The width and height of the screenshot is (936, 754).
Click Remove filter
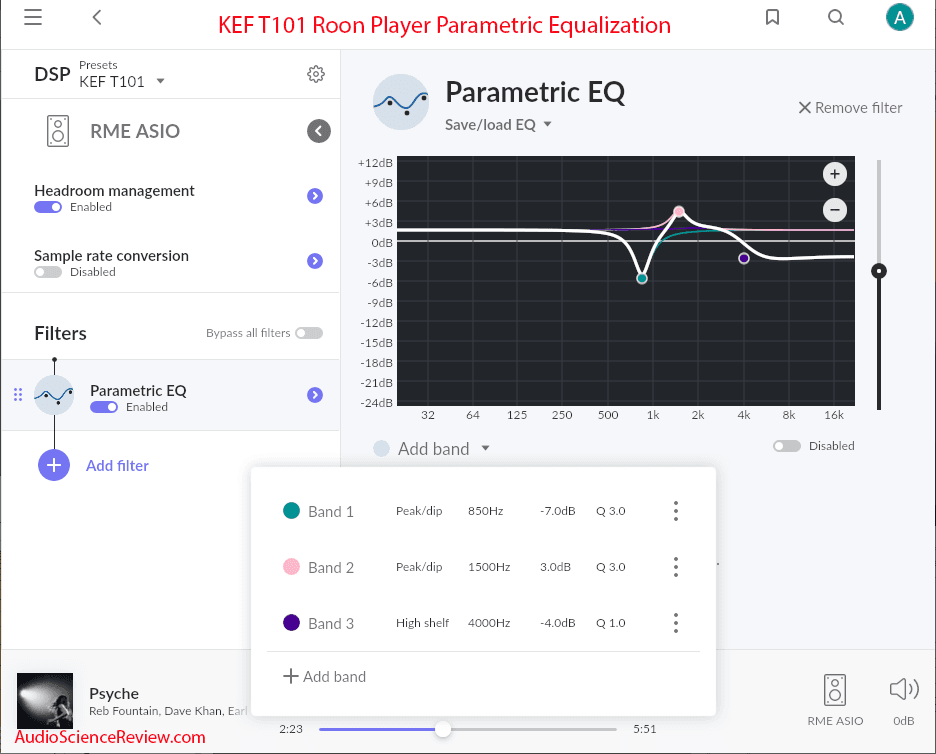pyautogui.click(x=850, y=108)
